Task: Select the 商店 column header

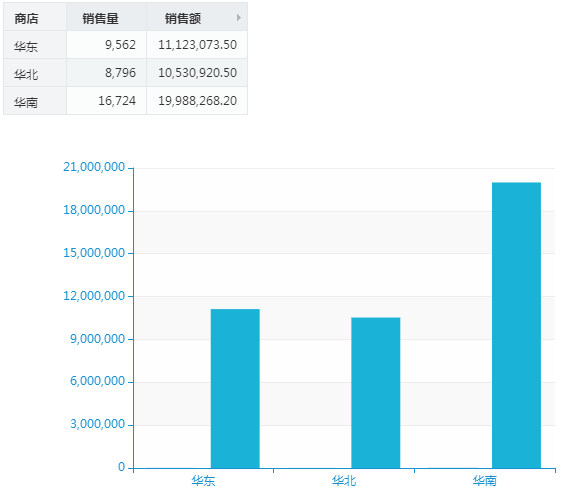Action: point(35,17)
